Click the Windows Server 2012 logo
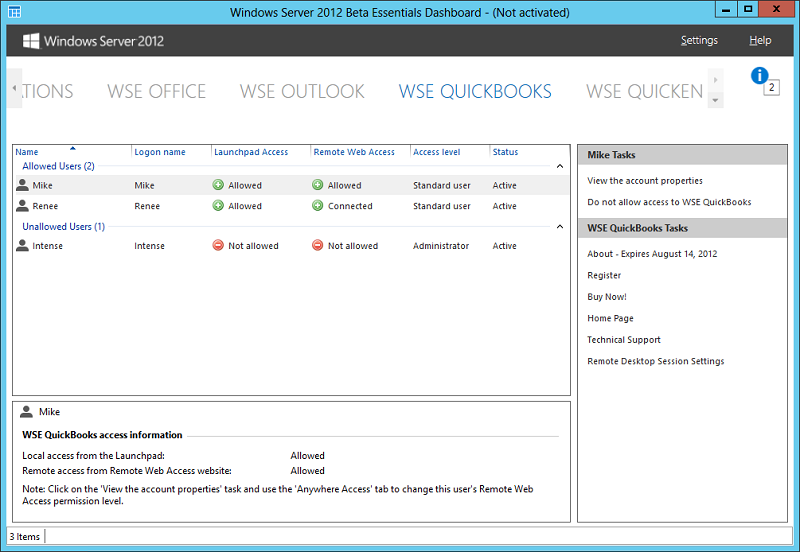 point(93,41)
